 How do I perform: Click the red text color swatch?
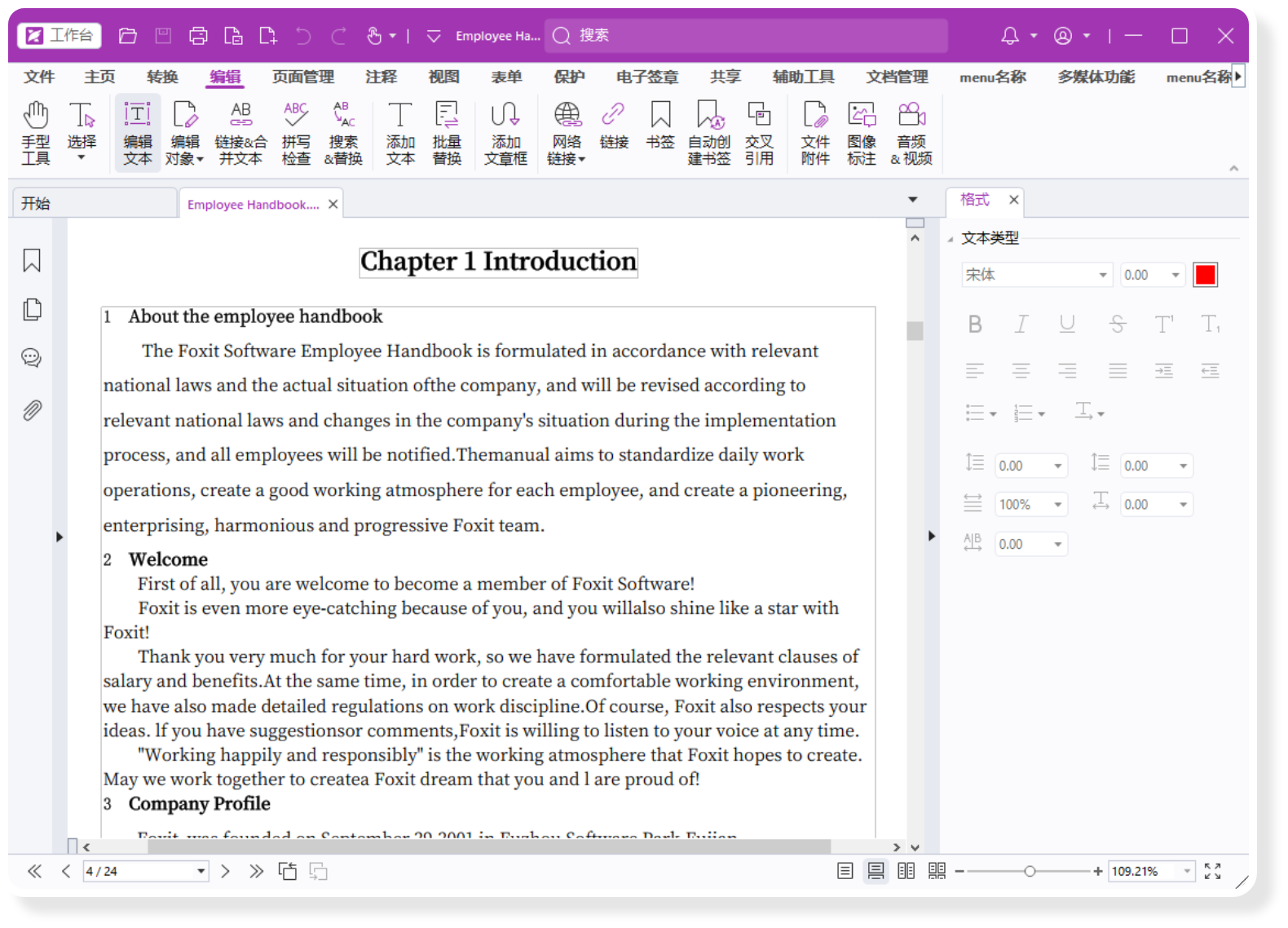(x=1206, y=275)
